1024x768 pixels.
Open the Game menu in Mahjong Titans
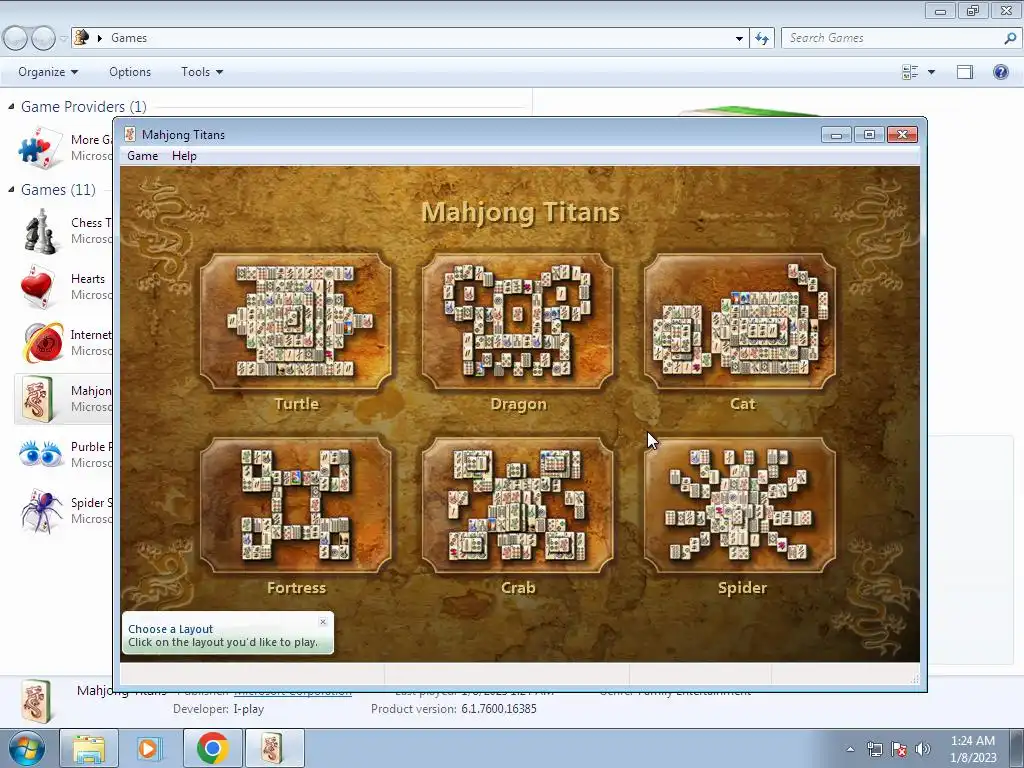pos(142,156)
